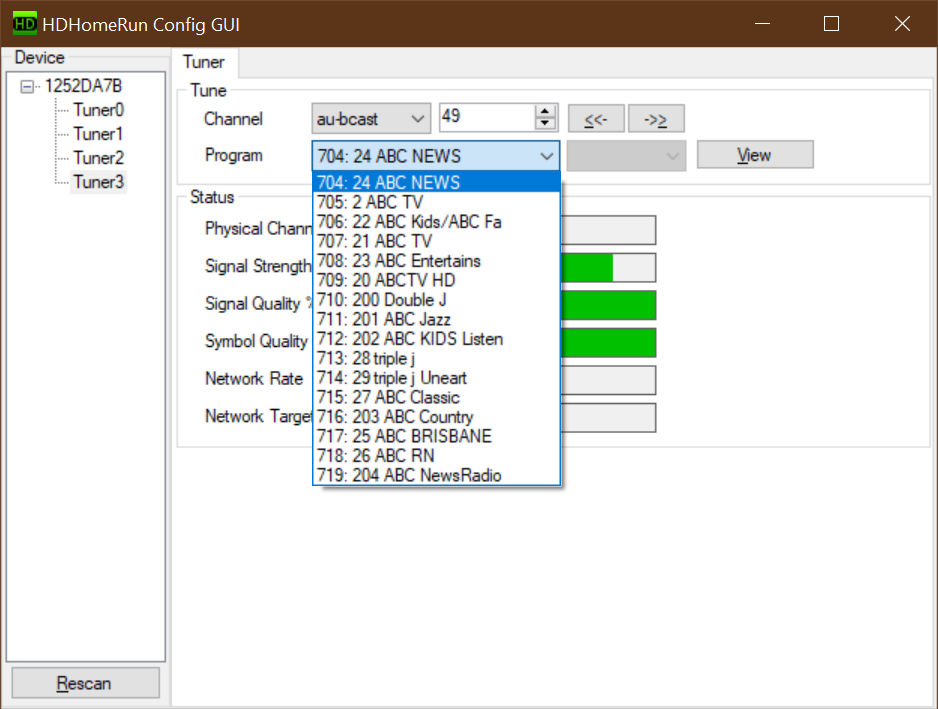Collapse the Program dropdown arrow
This screenshot has height=709, width=938.
pyautogui.click(x=546, y=156)
